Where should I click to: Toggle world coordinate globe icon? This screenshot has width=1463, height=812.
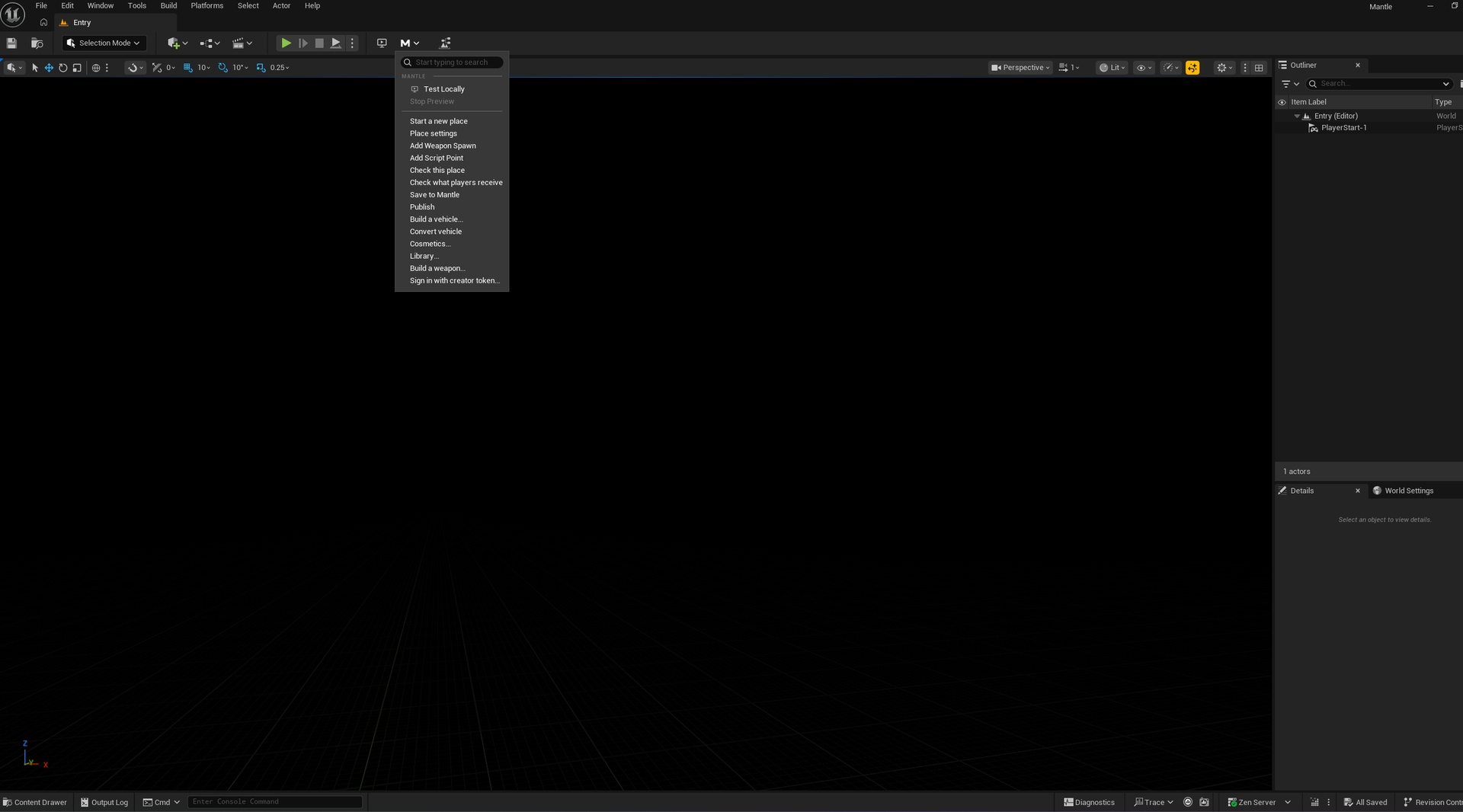tap(96, 68)
